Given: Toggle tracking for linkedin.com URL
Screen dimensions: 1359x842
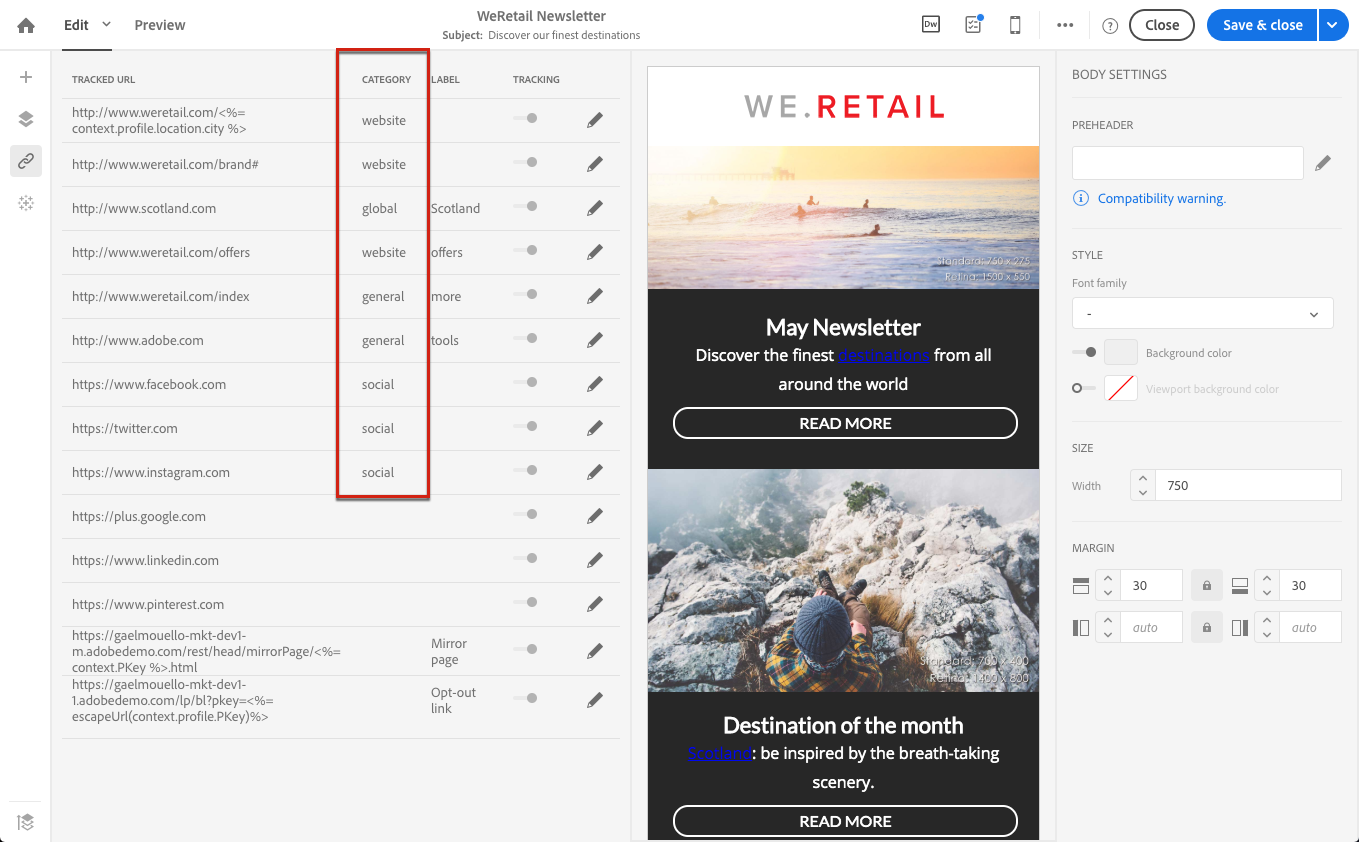Looking at the screenshot, I should 525,558.
